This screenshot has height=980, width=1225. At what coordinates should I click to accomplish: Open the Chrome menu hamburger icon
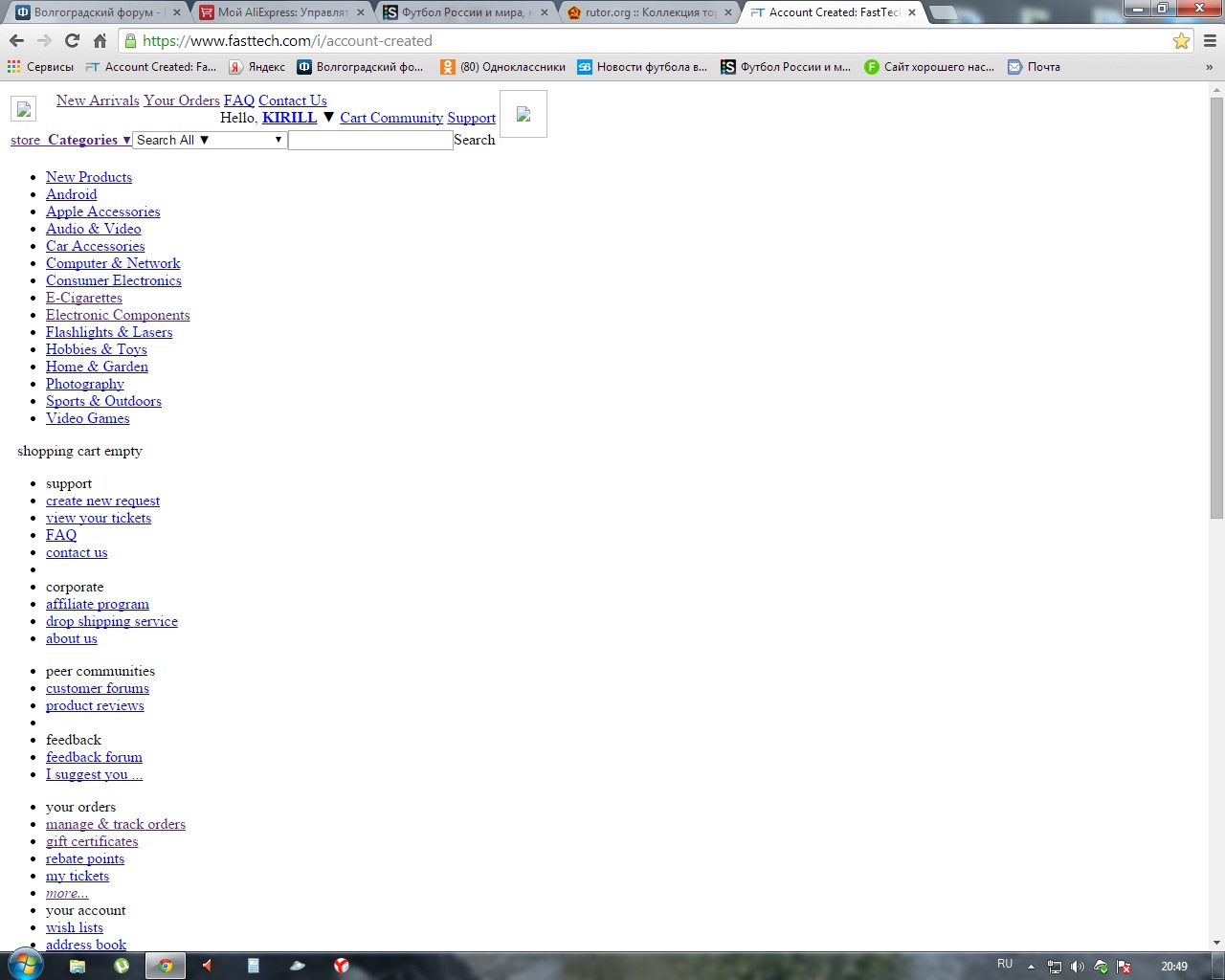click(1210, 41)
